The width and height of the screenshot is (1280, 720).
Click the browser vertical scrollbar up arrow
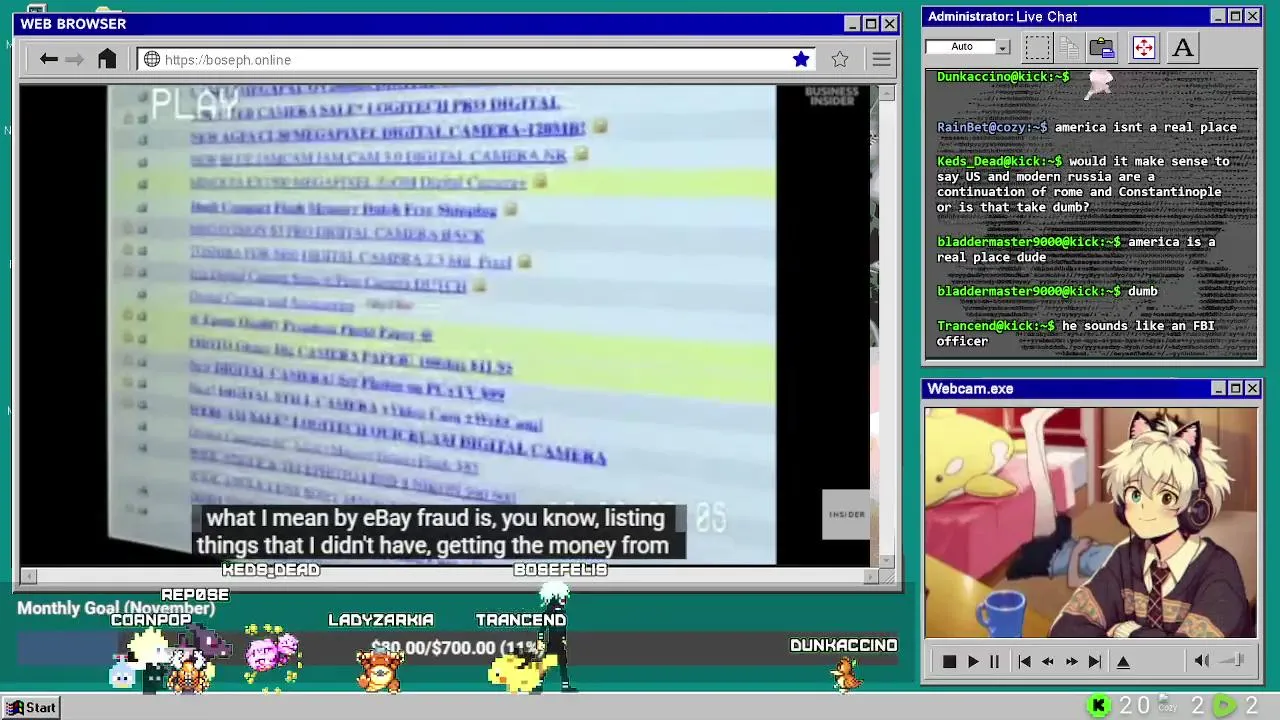pyautogui.click(x=886, y=93)
